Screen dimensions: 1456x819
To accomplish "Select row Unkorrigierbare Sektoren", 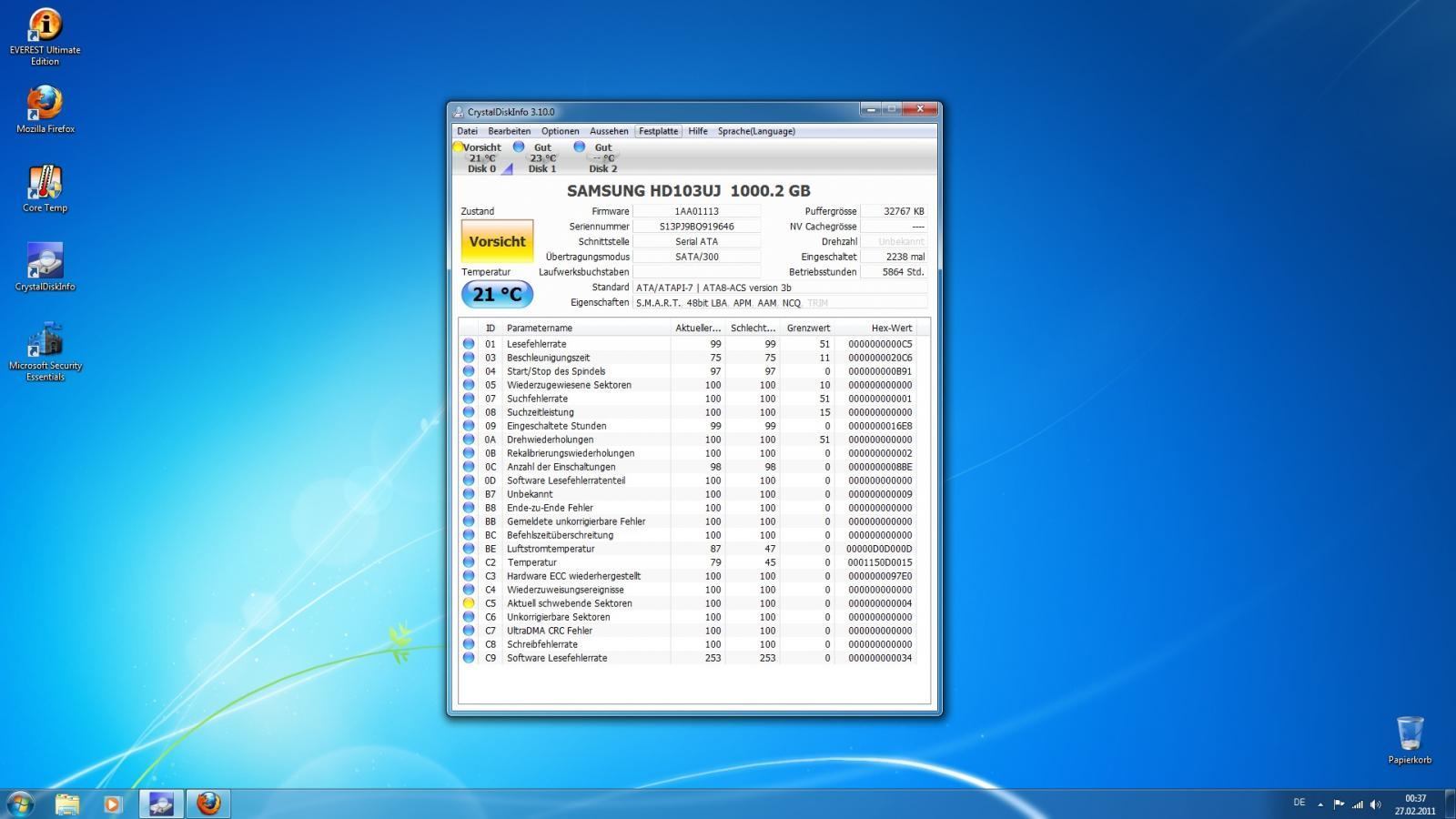I will click(688, 617).
